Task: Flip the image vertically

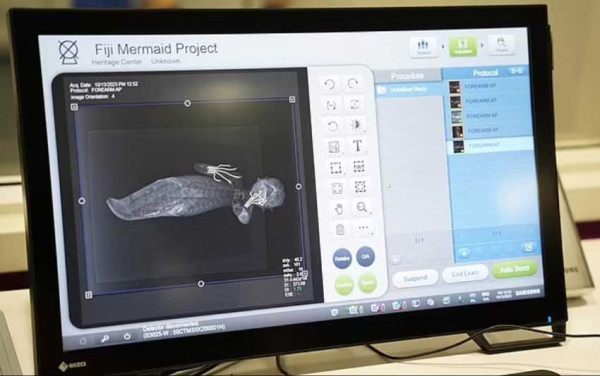Action: [355, 104]
